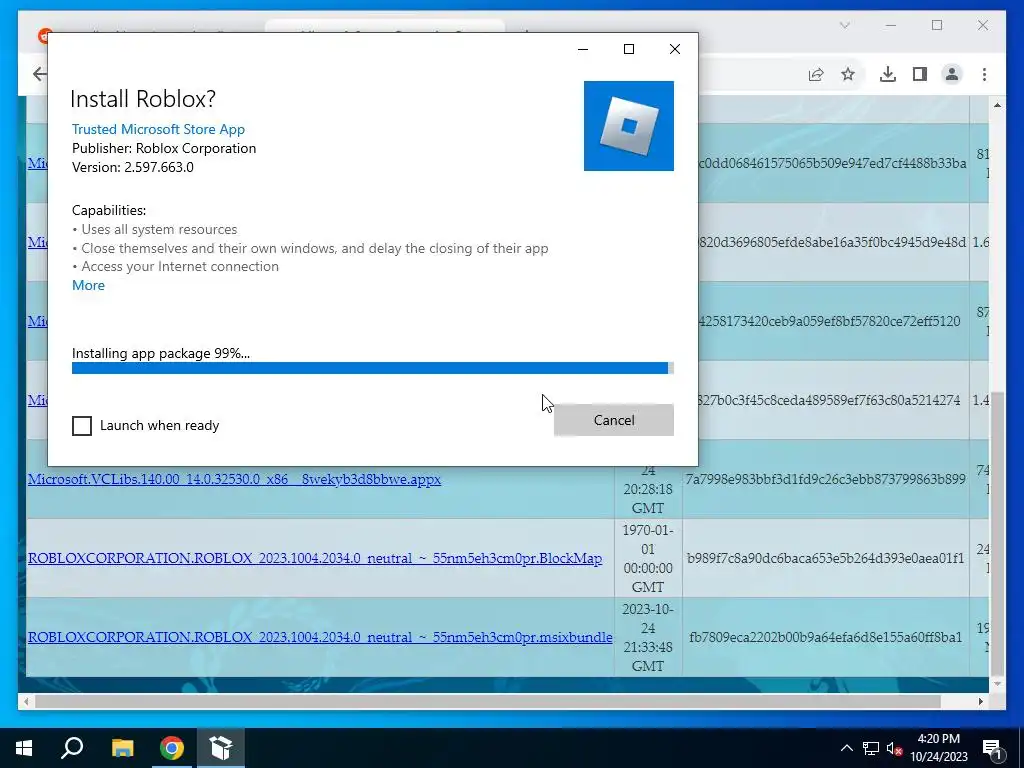
Task: Open network status tray icon
Action: [871, 748]
